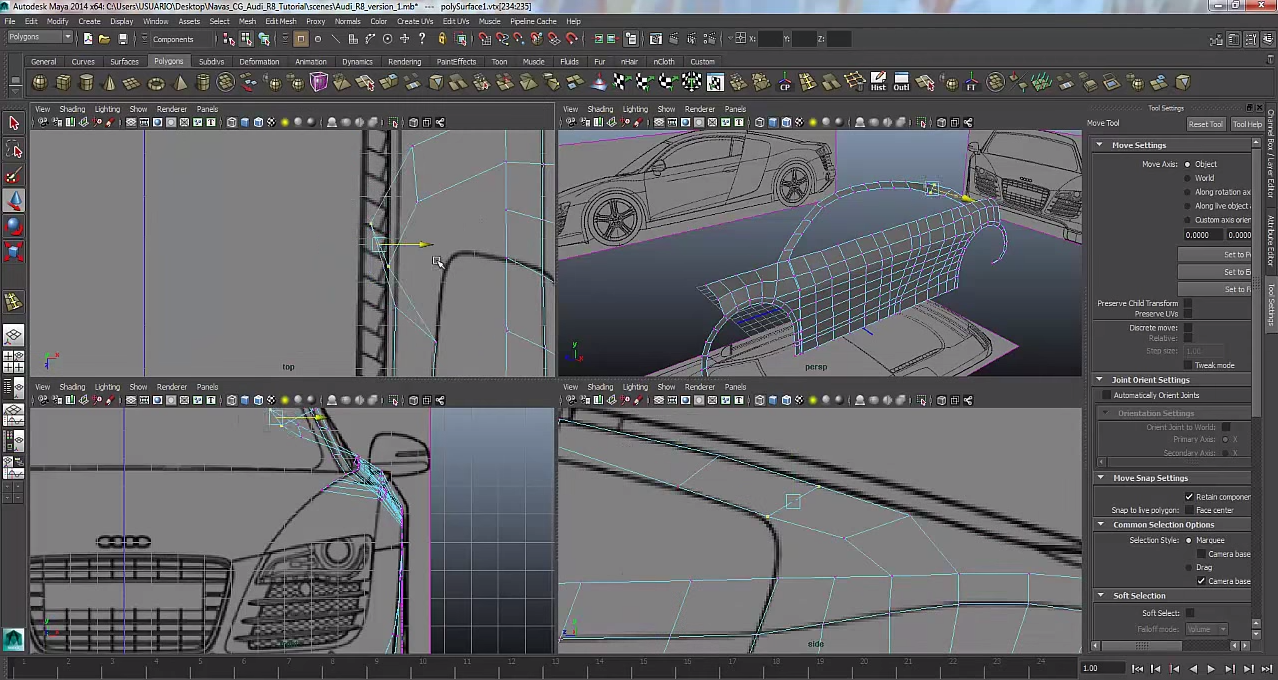Check Automatically Orient Joints
Screen dimensions: 1278x680
tap(1106, 395)
